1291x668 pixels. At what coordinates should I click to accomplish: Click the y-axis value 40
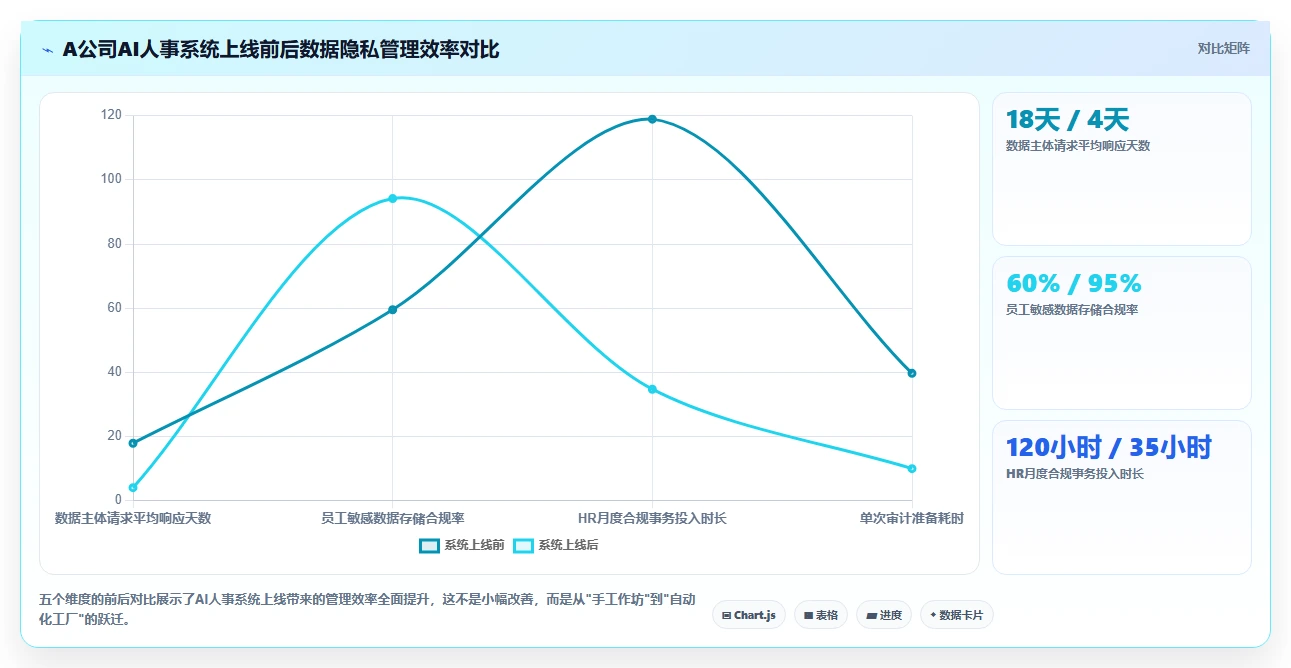(114, 371)
